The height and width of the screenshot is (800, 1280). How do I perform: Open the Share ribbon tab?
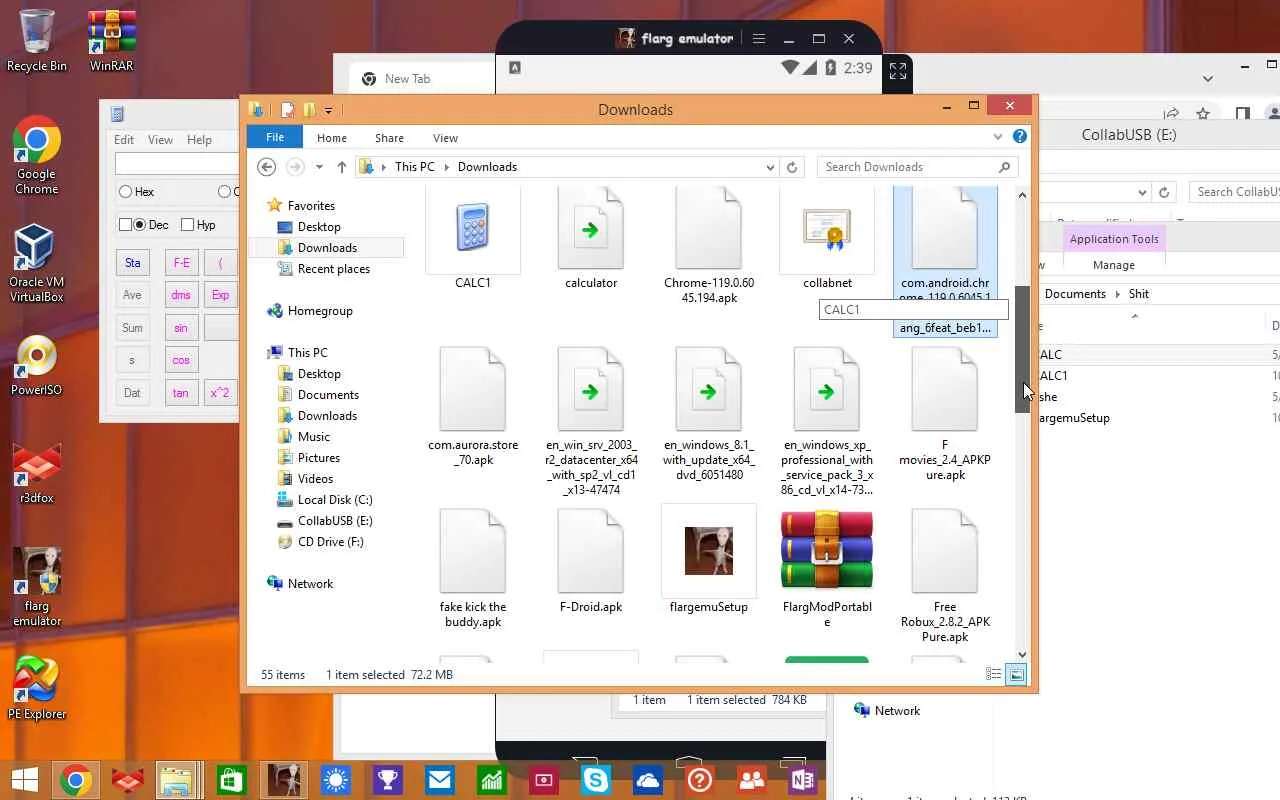click(x=389, y=138)
